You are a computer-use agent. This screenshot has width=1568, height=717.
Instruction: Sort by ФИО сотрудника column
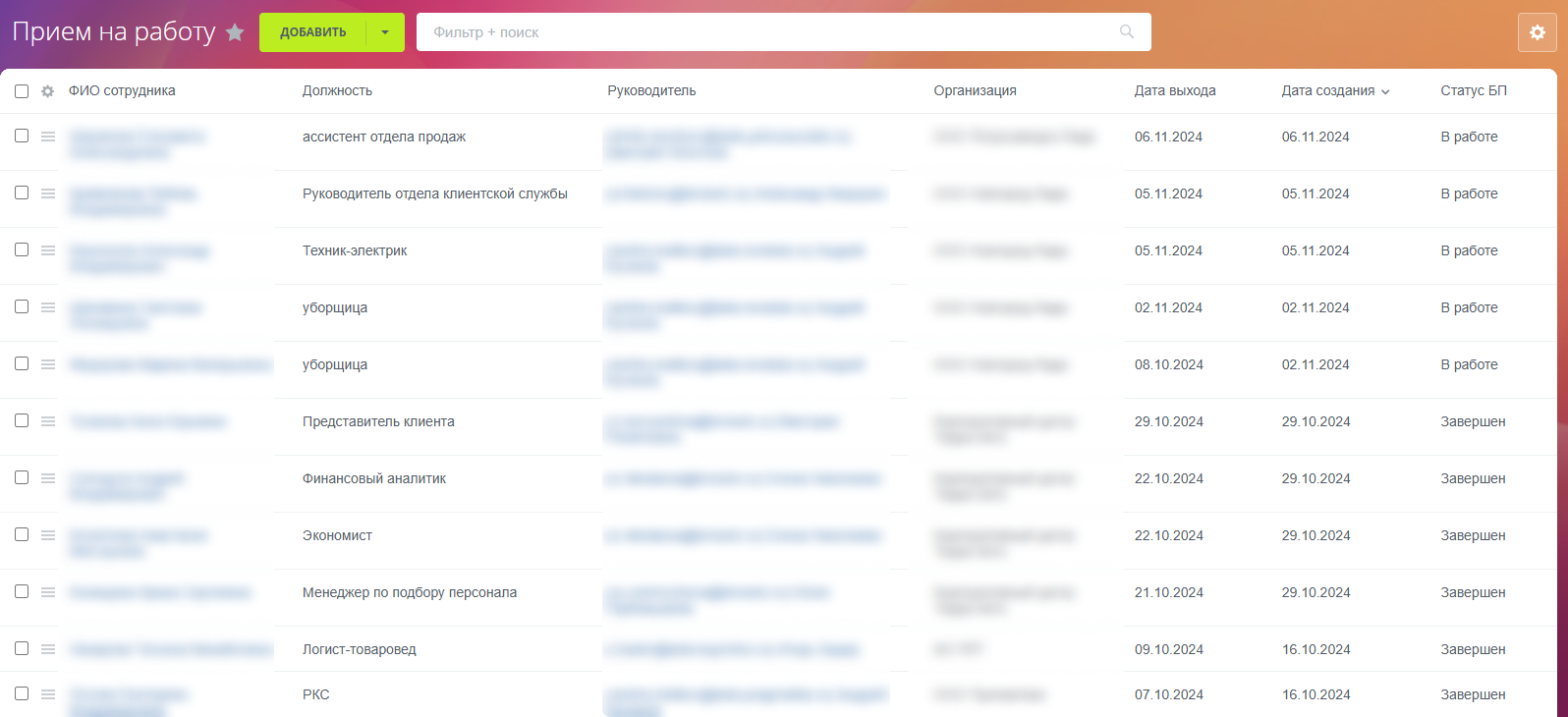(122, 90)
